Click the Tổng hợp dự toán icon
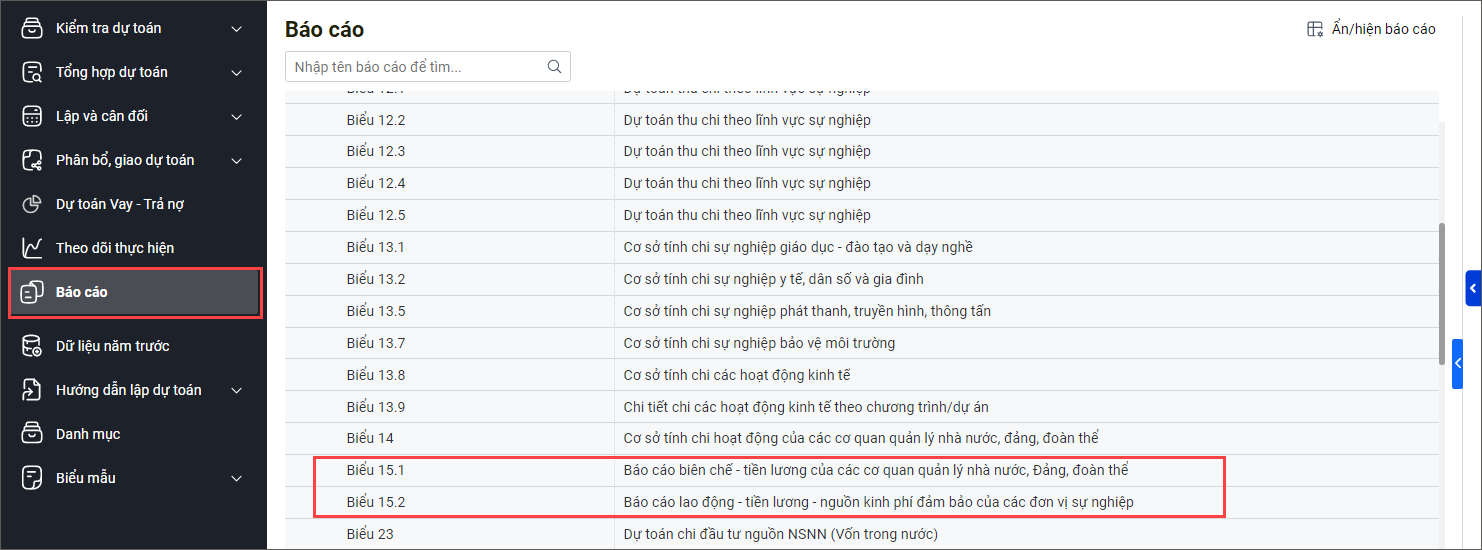The width and height of the screenshot is (1482, 550). pos(33,72)
